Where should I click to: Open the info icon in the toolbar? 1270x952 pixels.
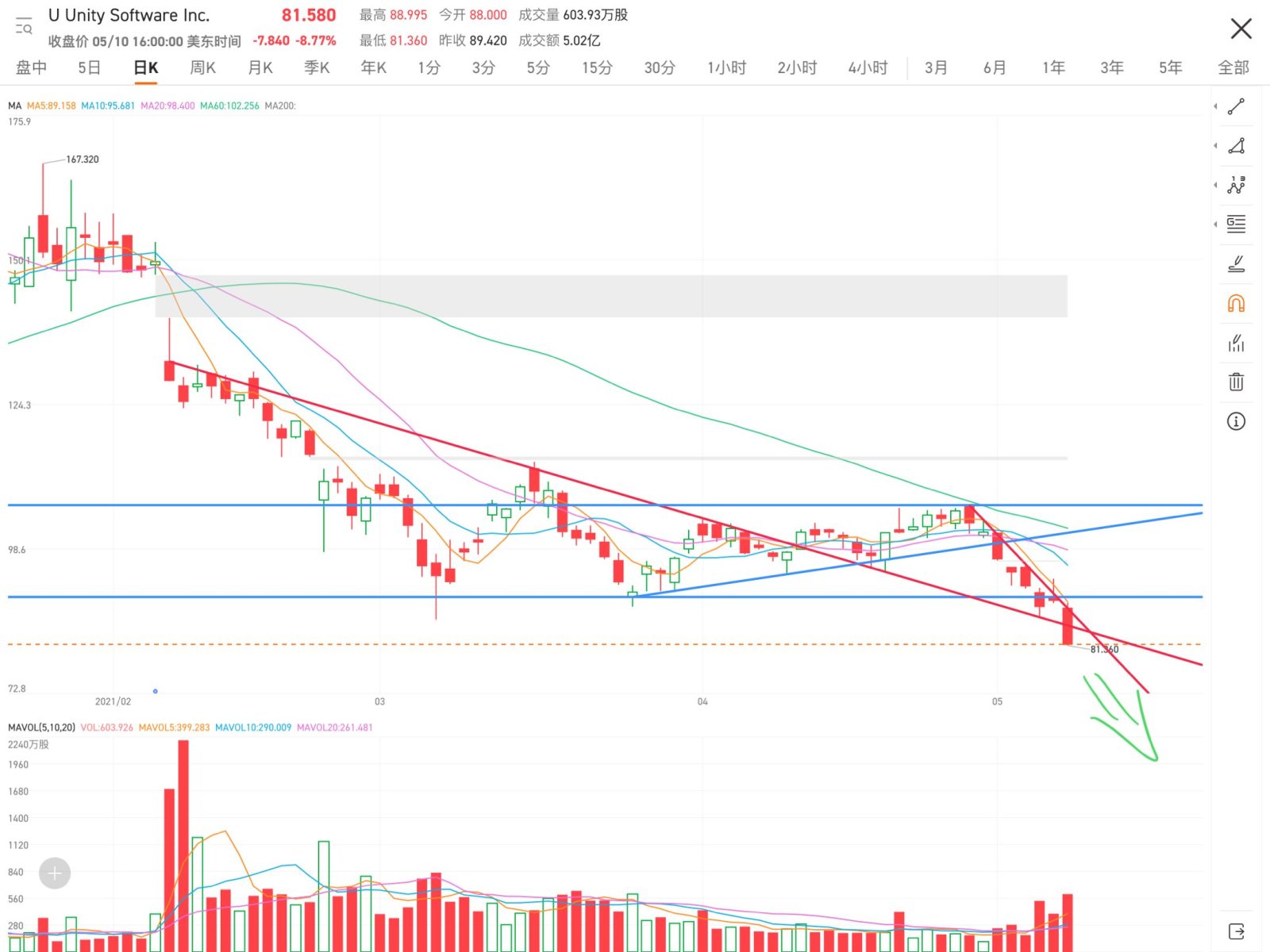tap(1236, 421)
